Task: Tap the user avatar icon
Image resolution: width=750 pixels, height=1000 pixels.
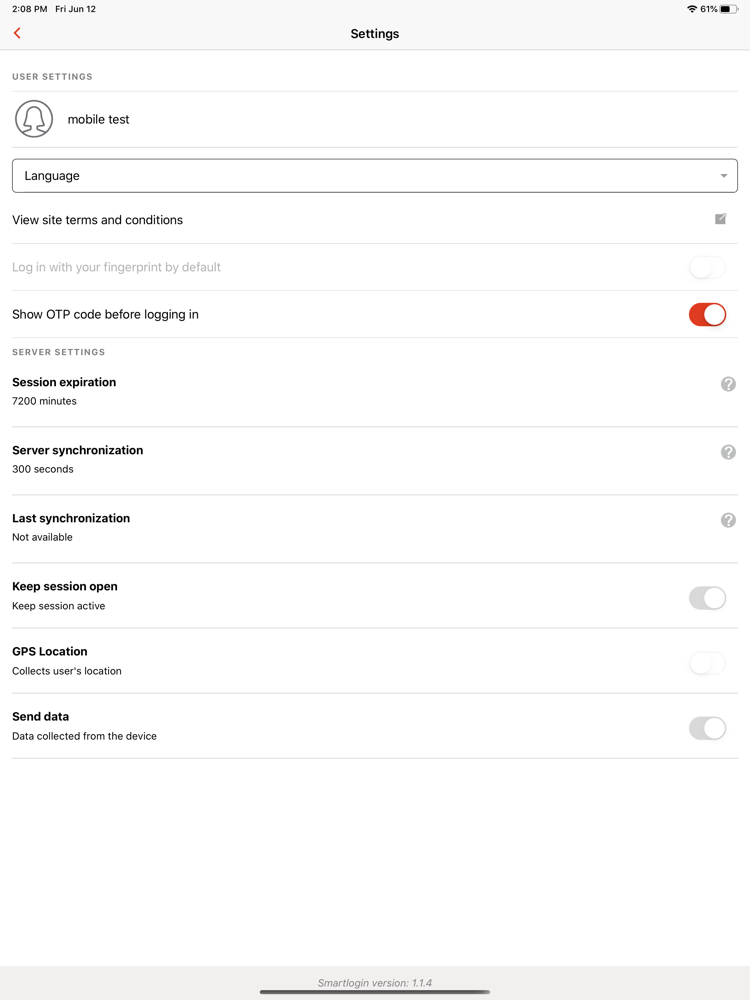Action: click(34, 119)
